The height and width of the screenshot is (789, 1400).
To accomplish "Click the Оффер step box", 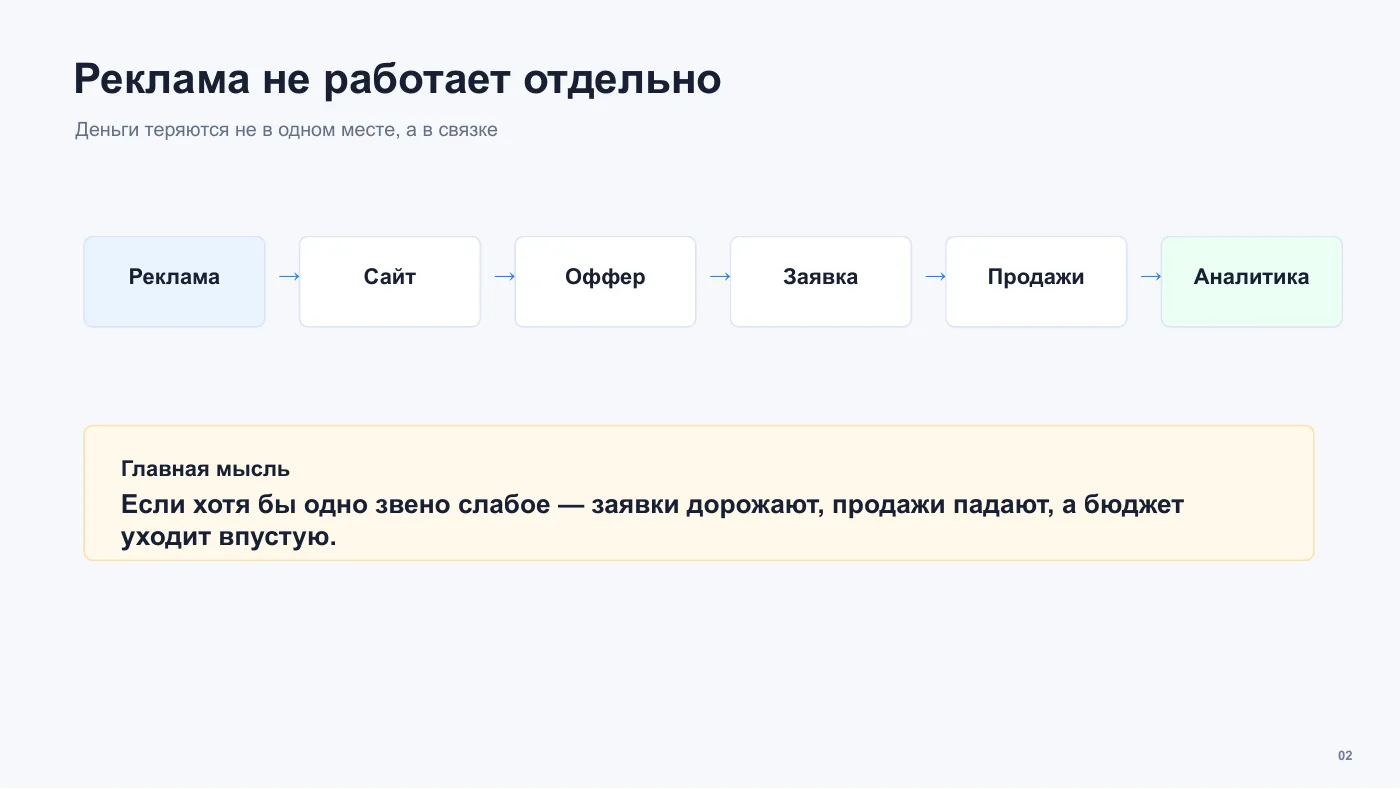I will pyautogui.click(x=605, y=282).
